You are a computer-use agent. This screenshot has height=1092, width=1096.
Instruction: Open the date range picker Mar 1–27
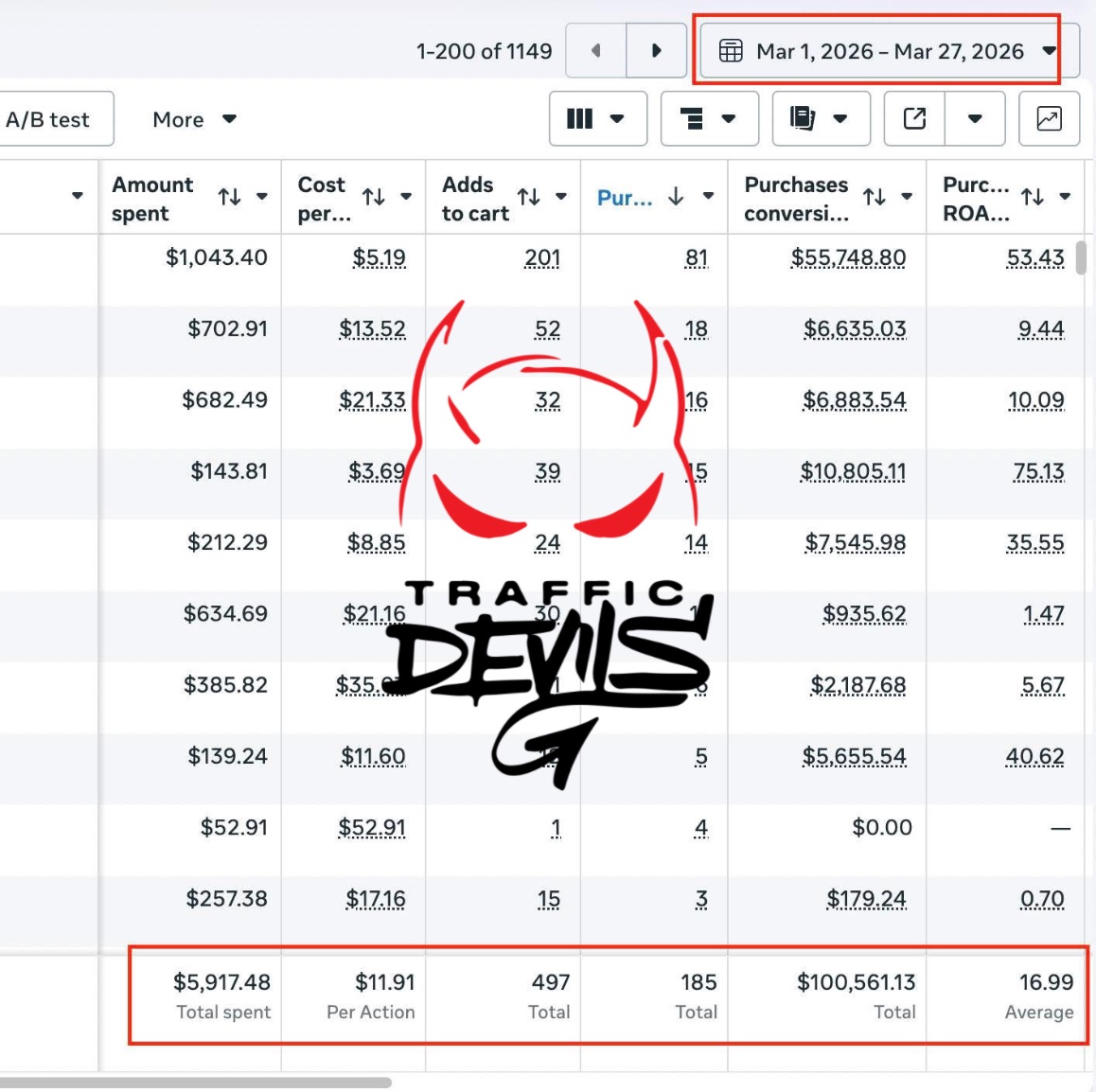(x=889, y=50)
